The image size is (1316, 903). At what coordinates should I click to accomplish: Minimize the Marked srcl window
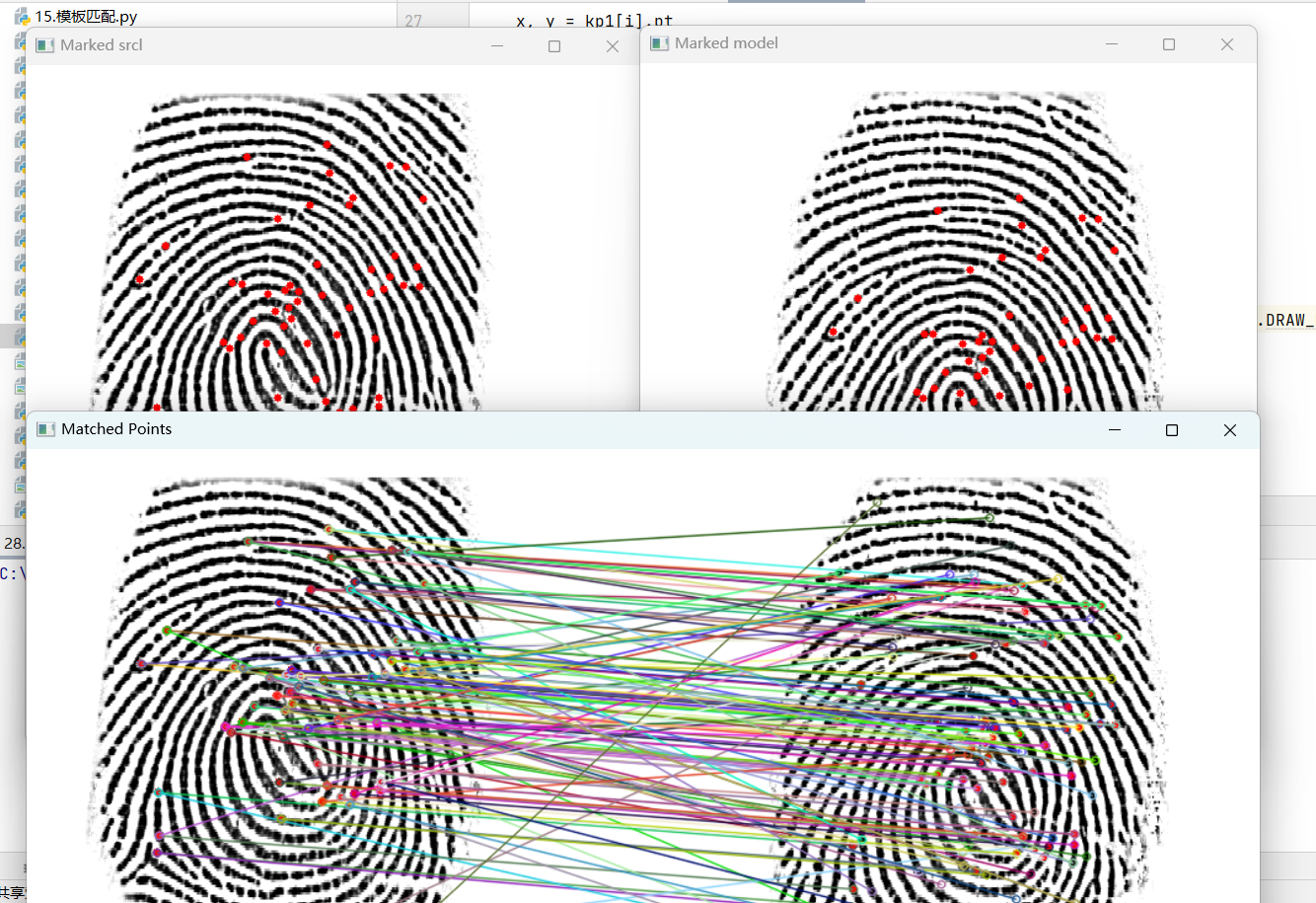tap(497, 45)
